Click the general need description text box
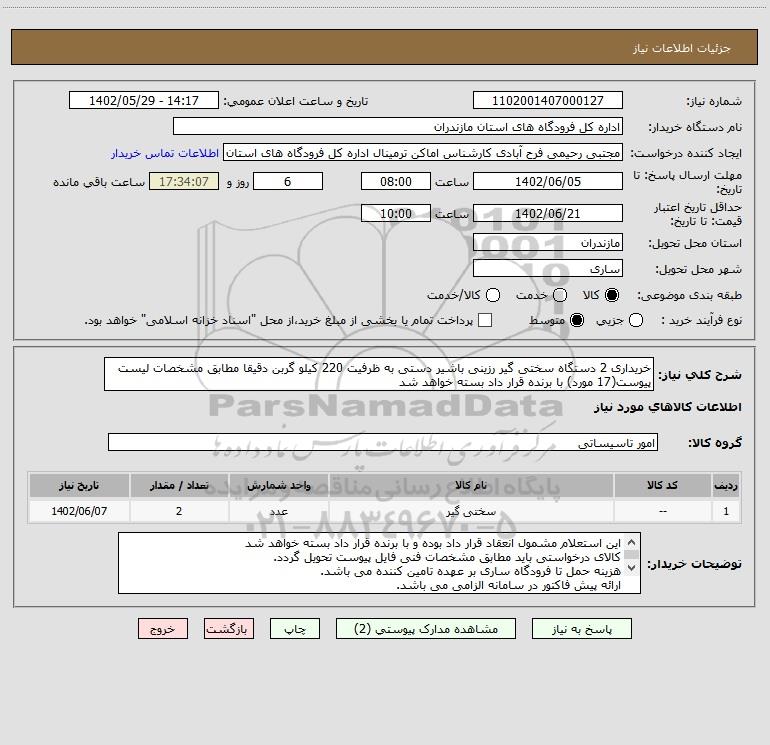The height and width of the screenshot is (745, 770). 379,374
